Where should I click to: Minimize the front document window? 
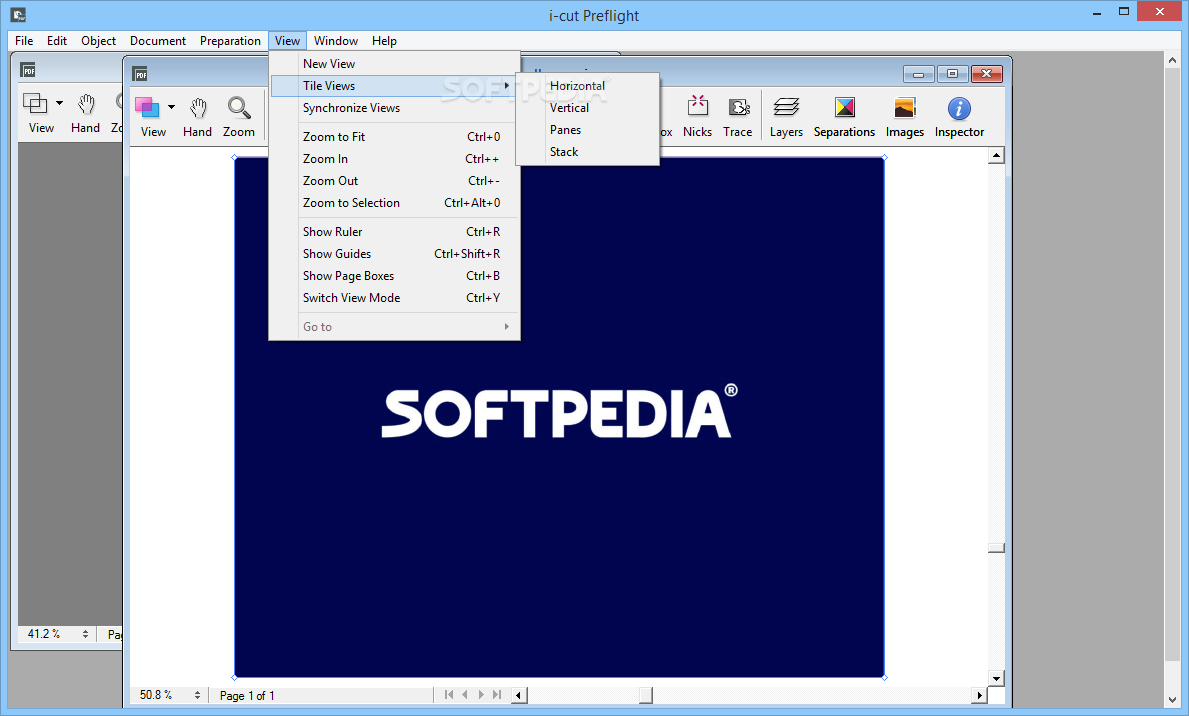click(919, 74)
